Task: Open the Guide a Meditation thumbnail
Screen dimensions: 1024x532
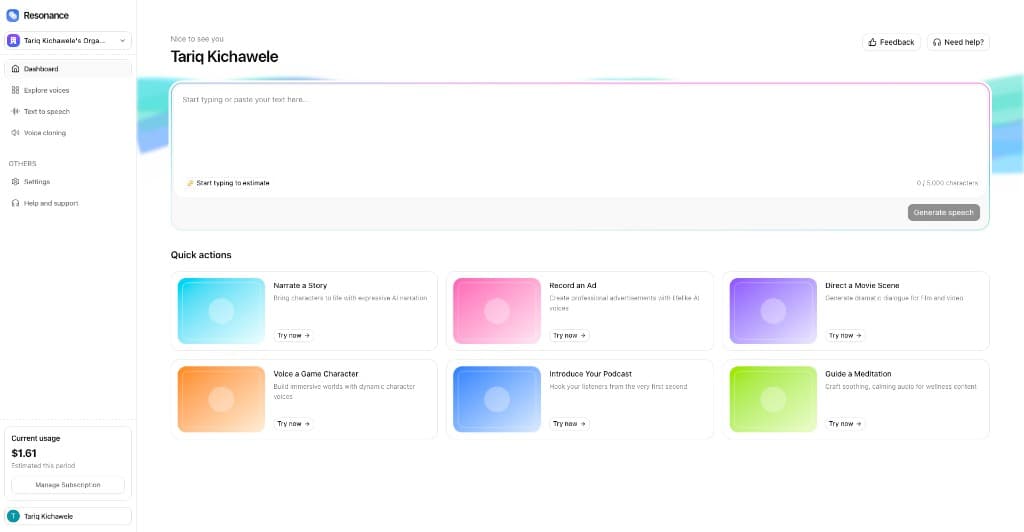Action: (773, 399)
